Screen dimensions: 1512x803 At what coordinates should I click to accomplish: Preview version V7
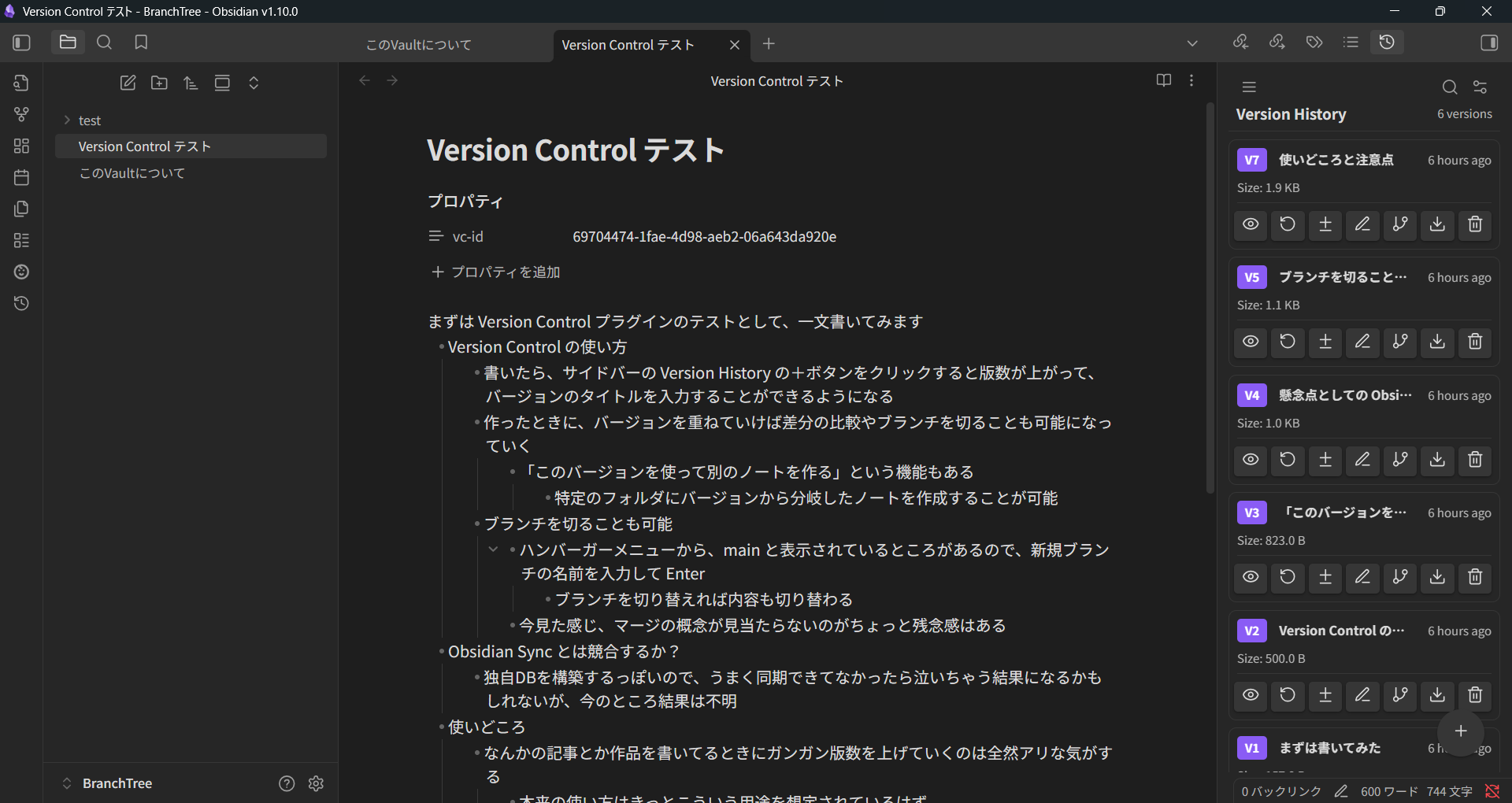tap(1251, 224)
